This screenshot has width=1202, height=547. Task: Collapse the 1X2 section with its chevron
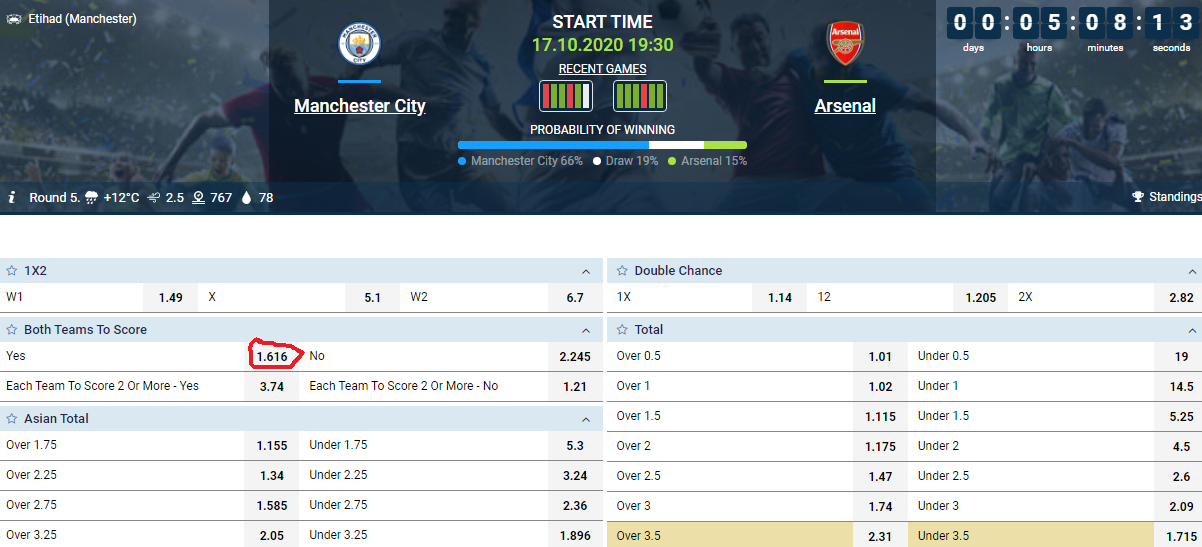[x=586, y=271]
